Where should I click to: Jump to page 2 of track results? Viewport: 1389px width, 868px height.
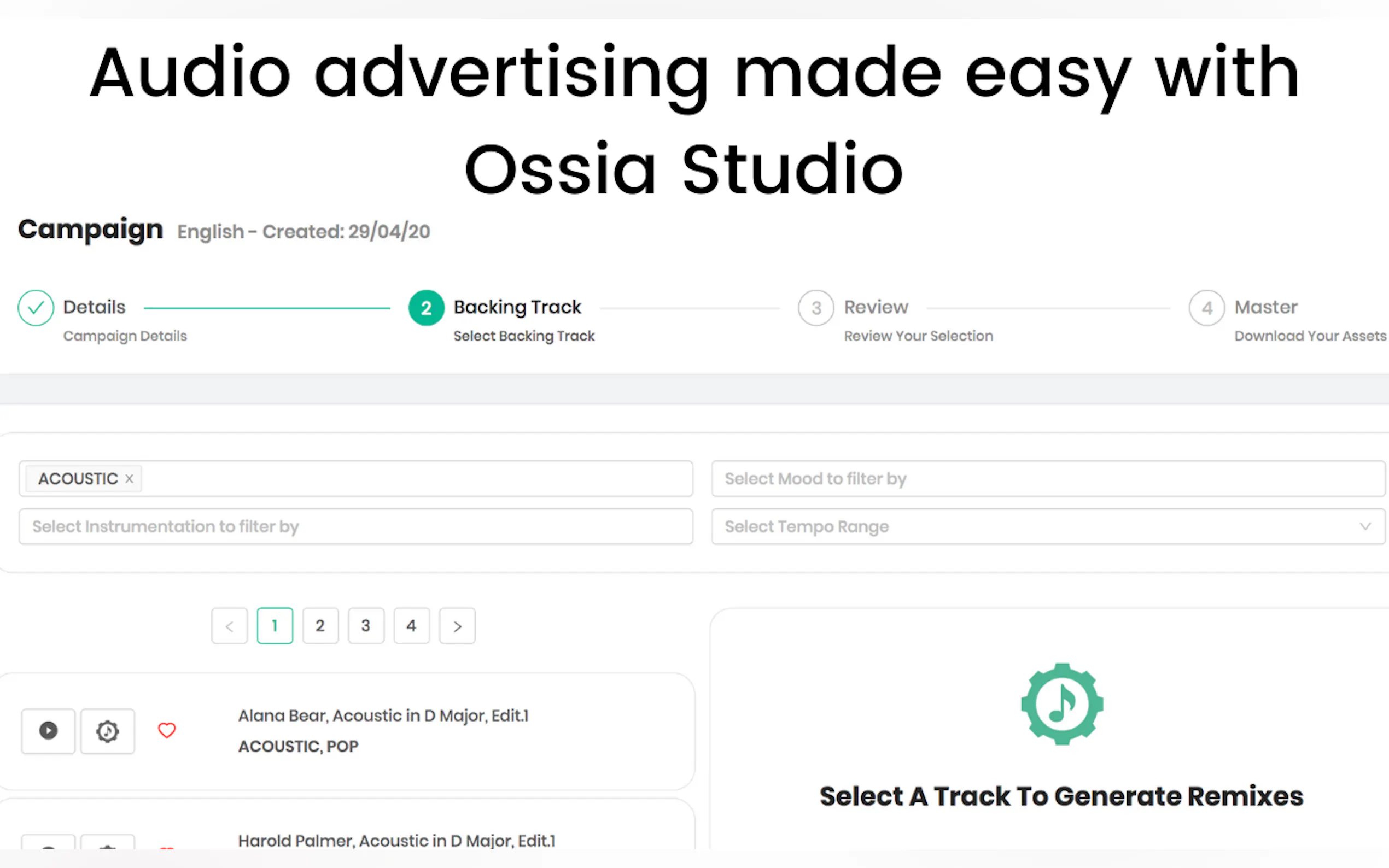click(x=320, y=626)
